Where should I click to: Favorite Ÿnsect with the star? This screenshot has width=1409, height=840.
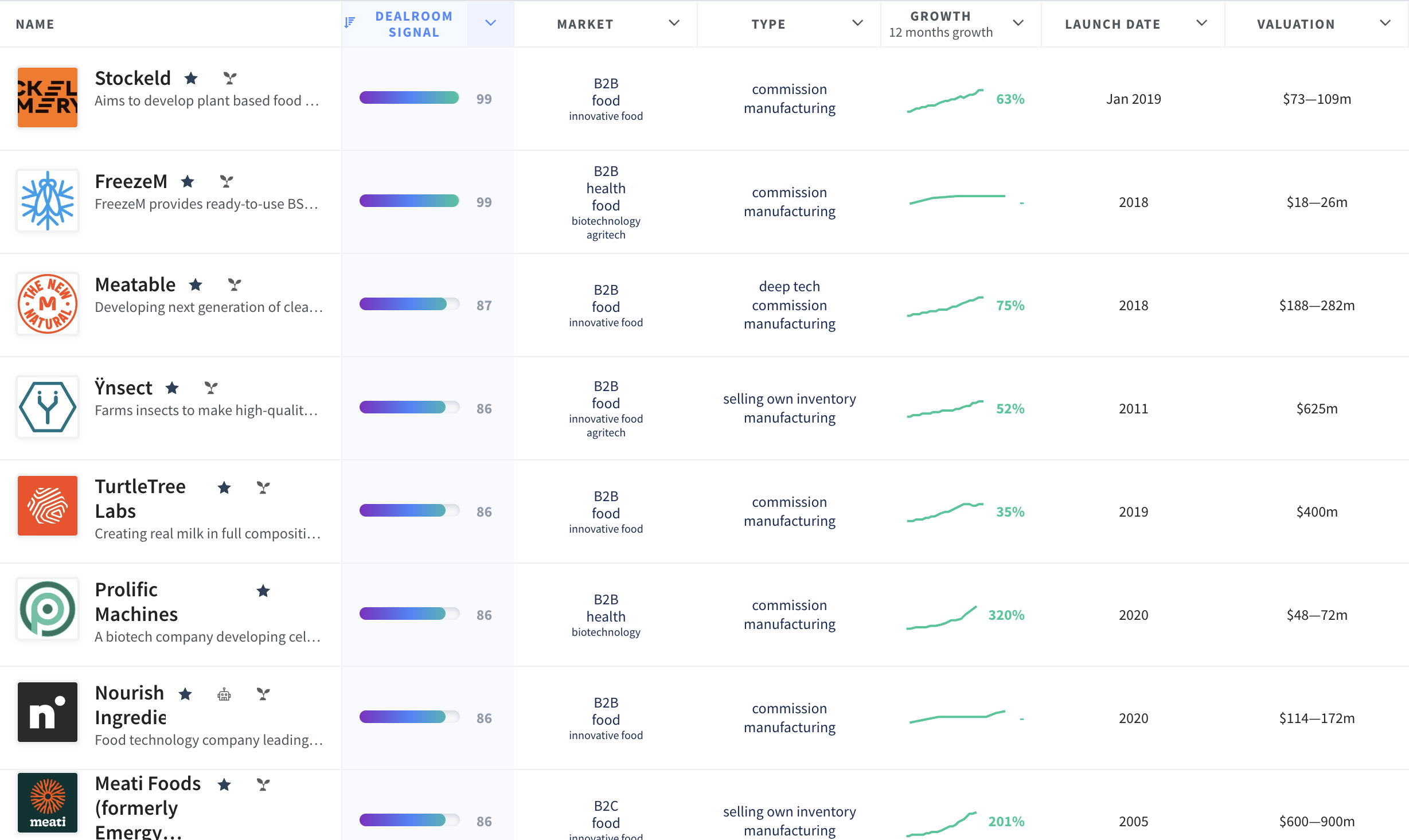click(x=172, y=388)
